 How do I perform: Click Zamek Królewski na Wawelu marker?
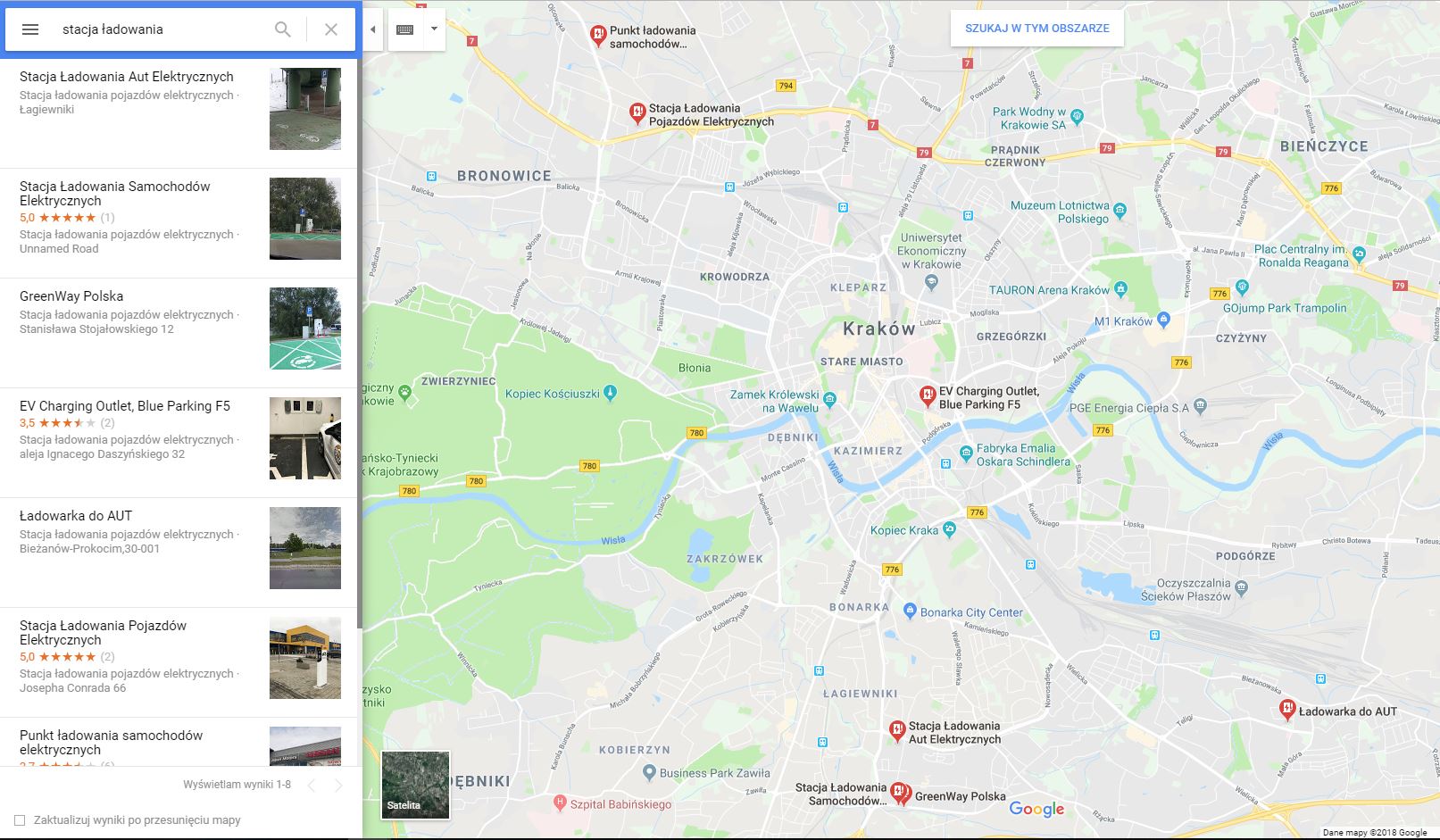(829, 399)
